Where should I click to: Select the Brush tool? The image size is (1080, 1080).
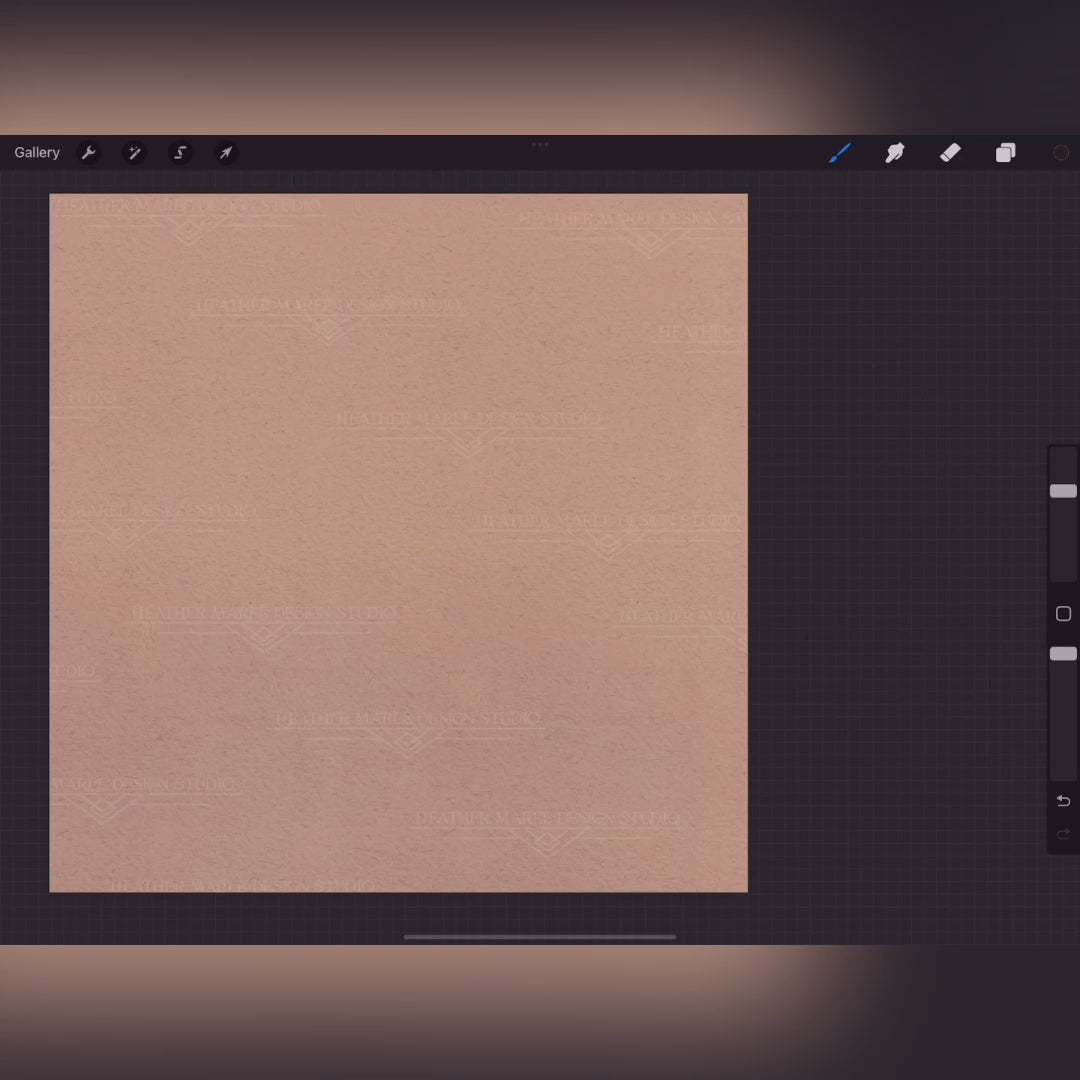[x=840, y=153]
